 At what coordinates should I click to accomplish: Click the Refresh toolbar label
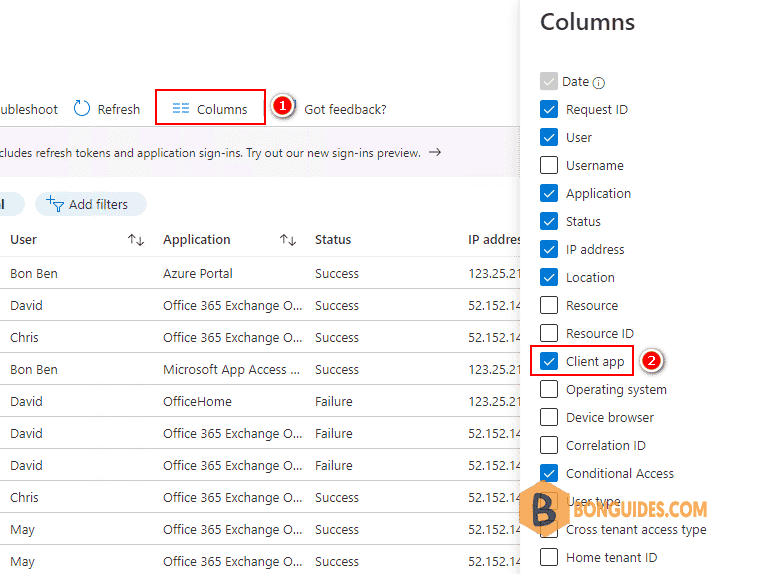coord(119,109)
